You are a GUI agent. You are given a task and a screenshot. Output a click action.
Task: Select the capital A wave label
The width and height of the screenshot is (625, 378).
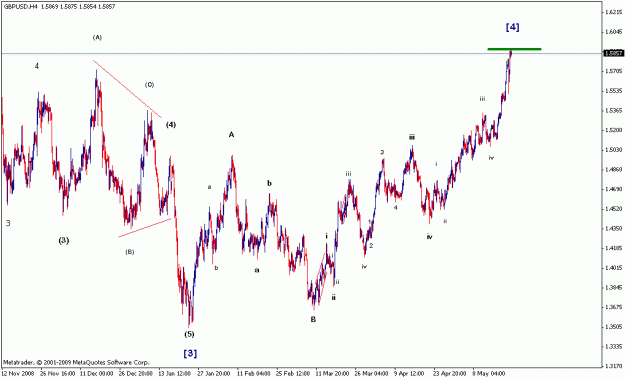pyautogui.click(x=231, y=135)
